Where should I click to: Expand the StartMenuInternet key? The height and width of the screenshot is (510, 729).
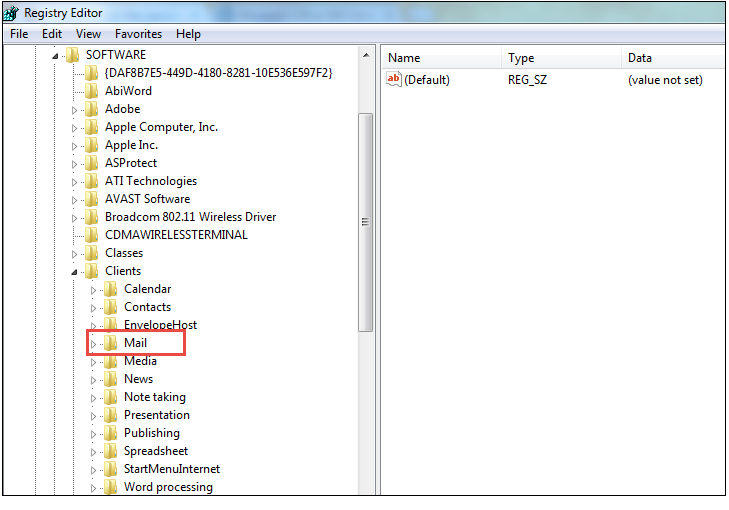pos(93,470)
